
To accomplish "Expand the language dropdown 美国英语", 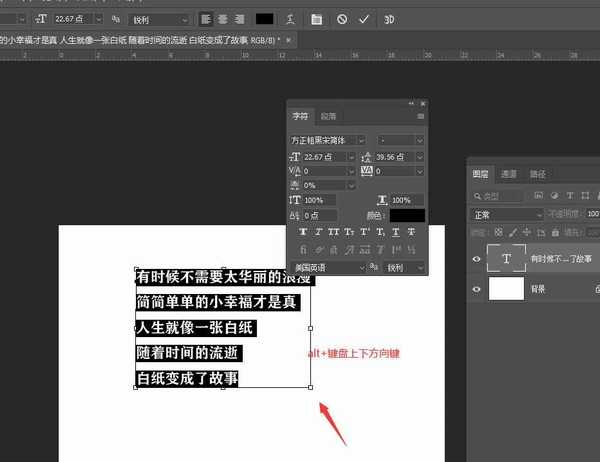I will point(326,267).
